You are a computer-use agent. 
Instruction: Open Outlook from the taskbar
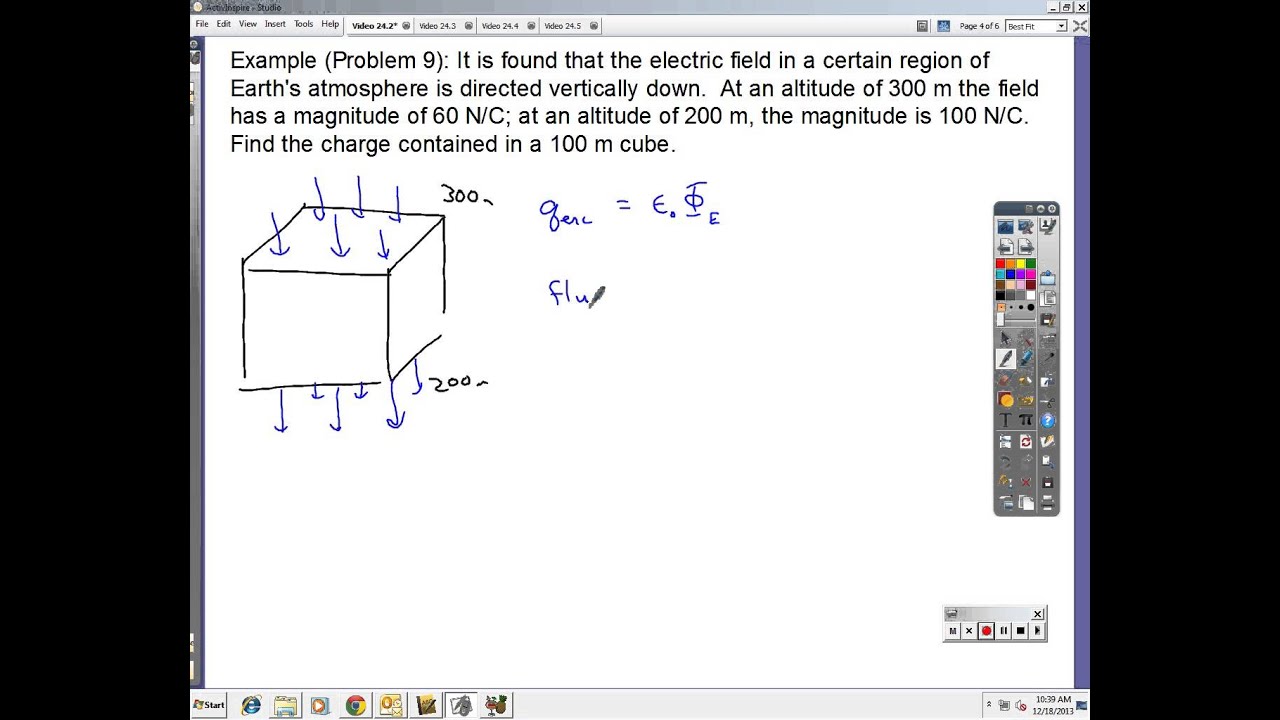click(x=390, y=706)
